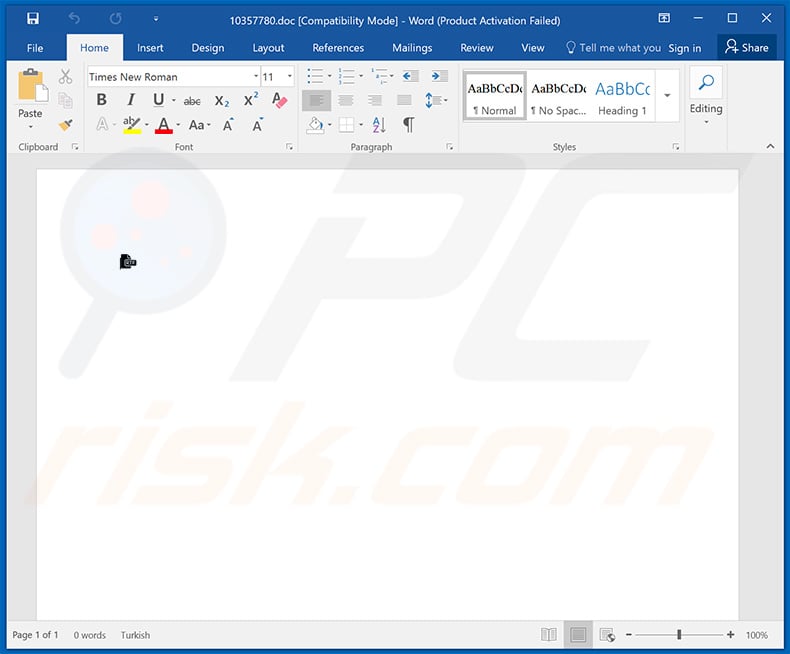Toggle Align Left paragraph alignment
The height and width of the screenshot is (654, 790).
pos(316,100)
